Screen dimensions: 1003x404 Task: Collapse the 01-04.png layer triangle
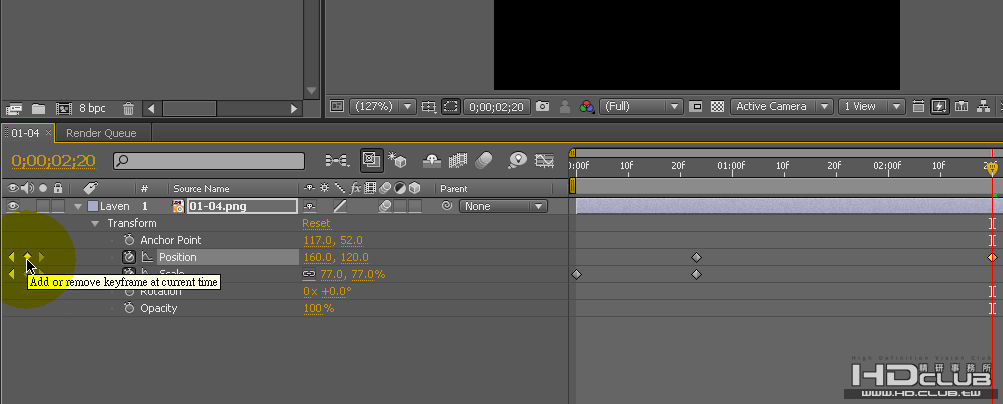point(78,206)
